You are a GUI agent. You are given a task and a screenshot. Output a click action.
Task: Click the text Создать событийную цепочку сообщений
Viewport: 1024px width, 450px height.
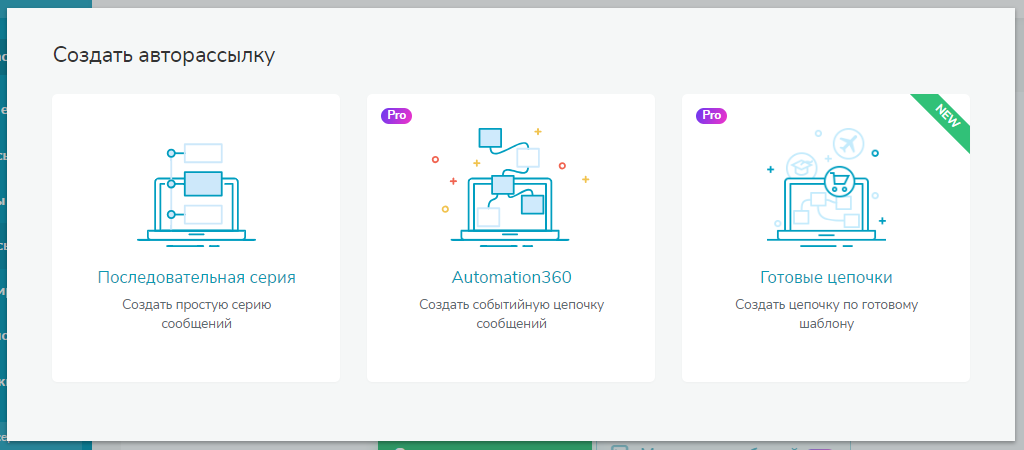(511, 314)
